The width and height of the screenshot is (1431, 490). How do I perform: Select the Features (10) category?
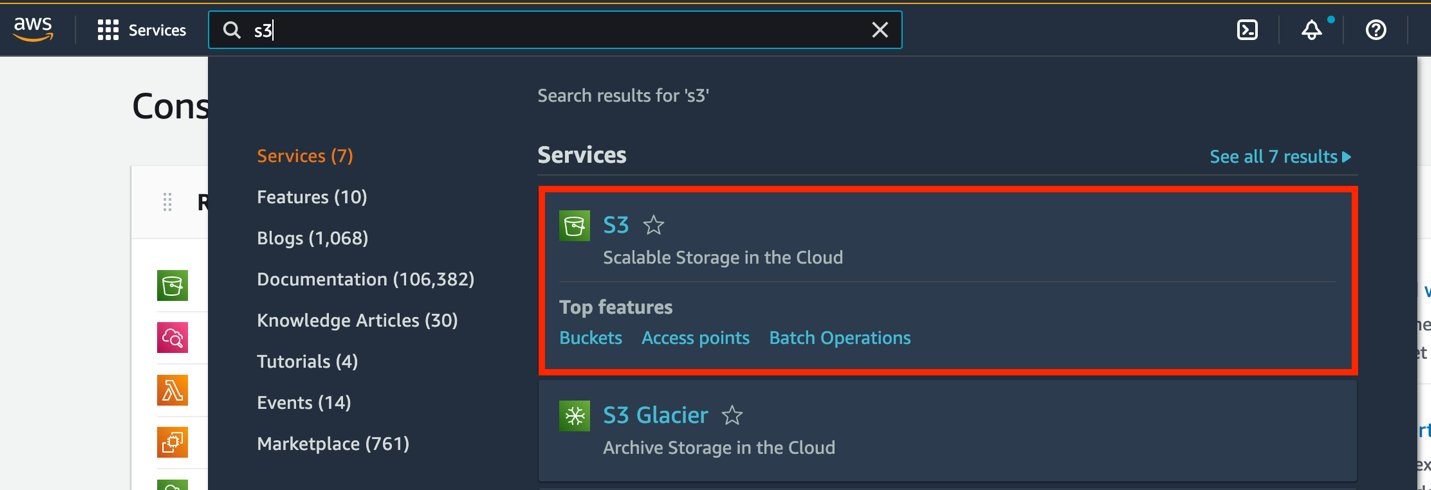(x=312, y=197)
